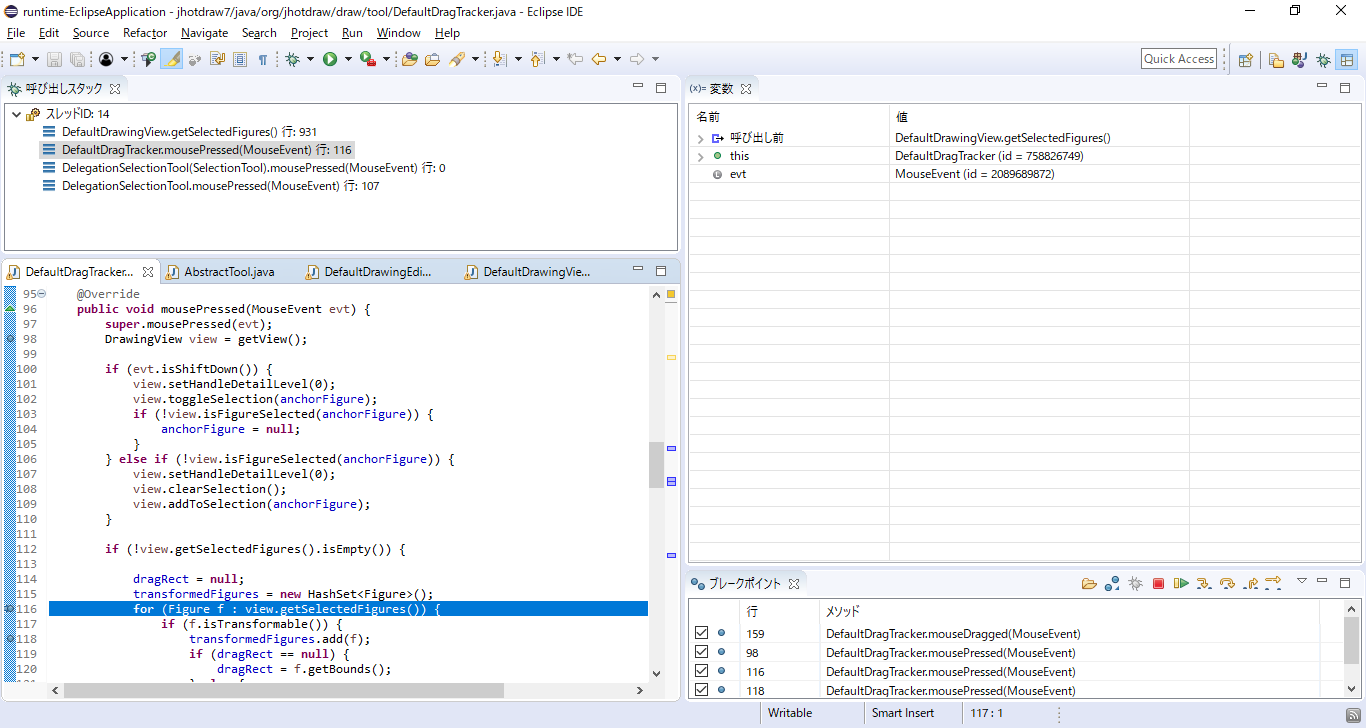Select DelegationSelectionTool.mousePressed 行: 107 frame
The image size is (1366, 728).
point(220,186)
